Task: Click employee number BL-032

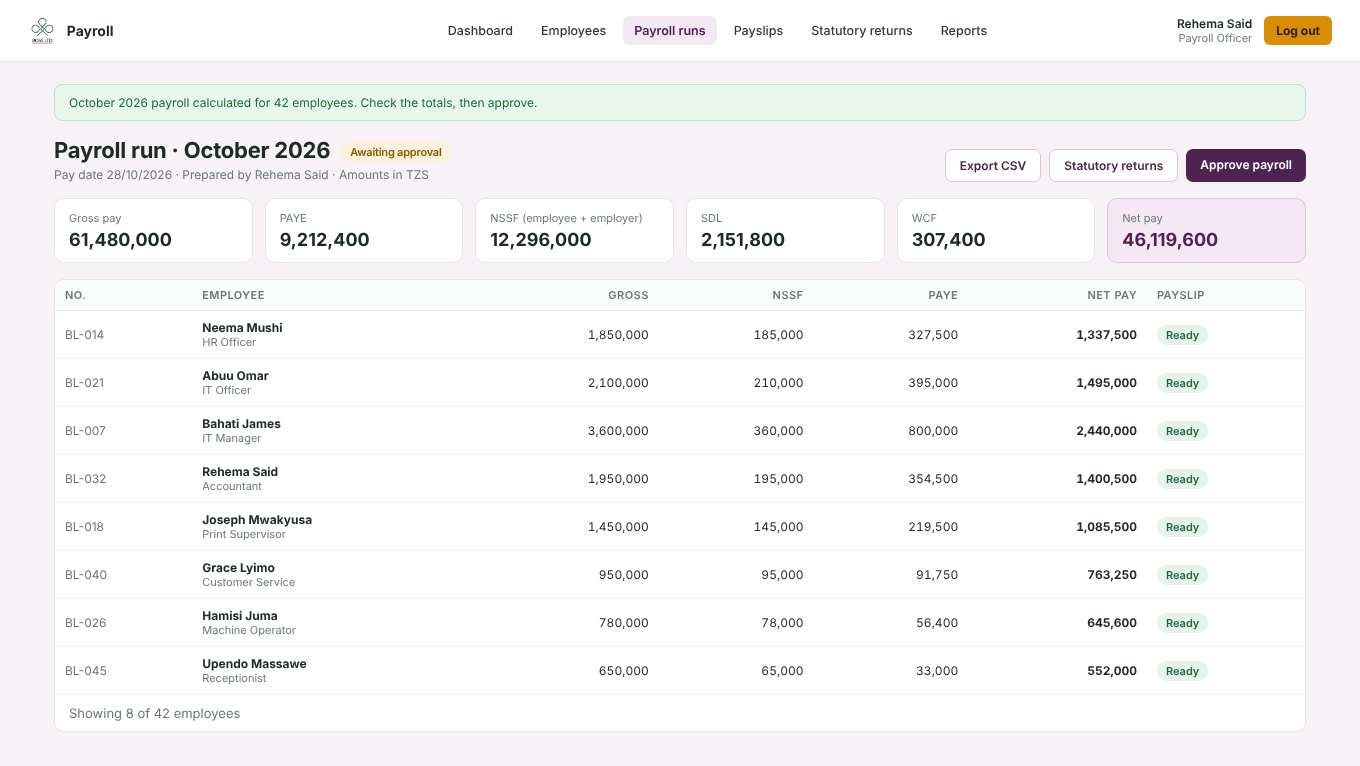Action: coord(85,479)
